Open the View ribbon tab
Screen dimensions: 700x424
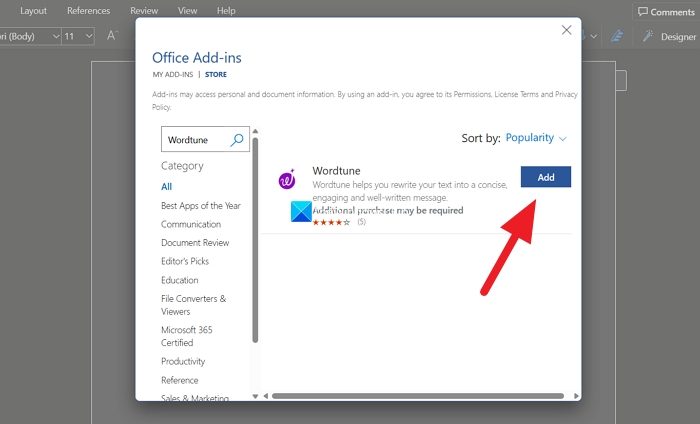187,11
